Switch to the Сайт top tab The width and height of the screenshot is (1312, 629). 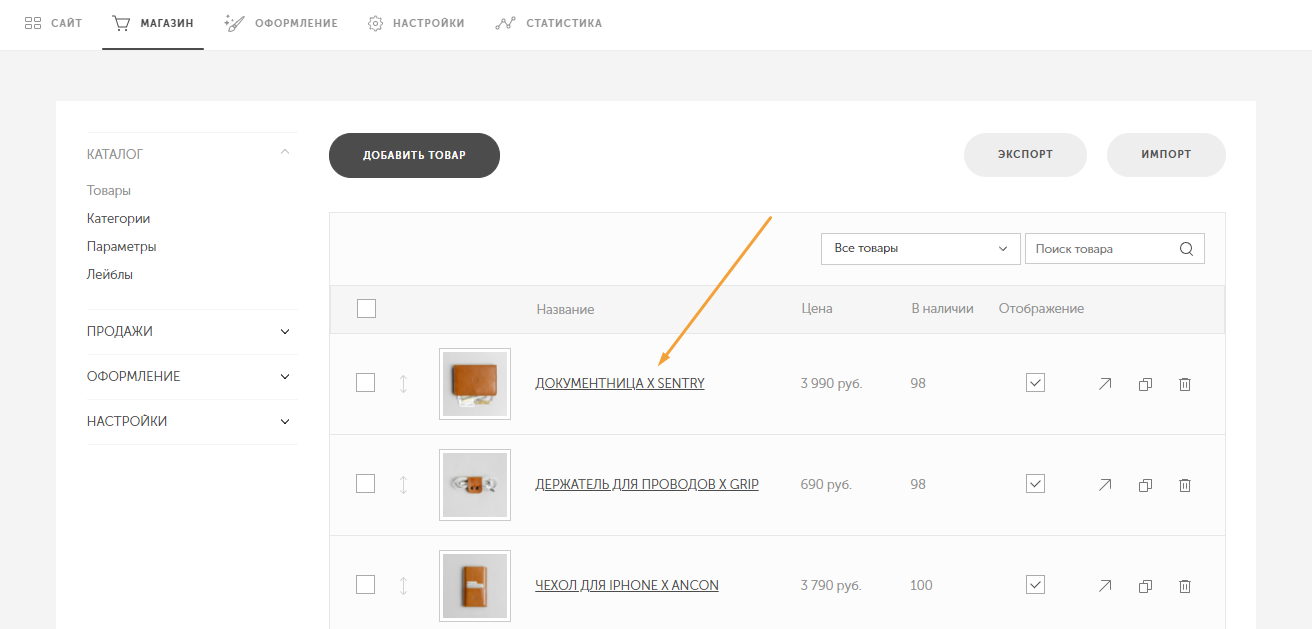coord(53,23)
